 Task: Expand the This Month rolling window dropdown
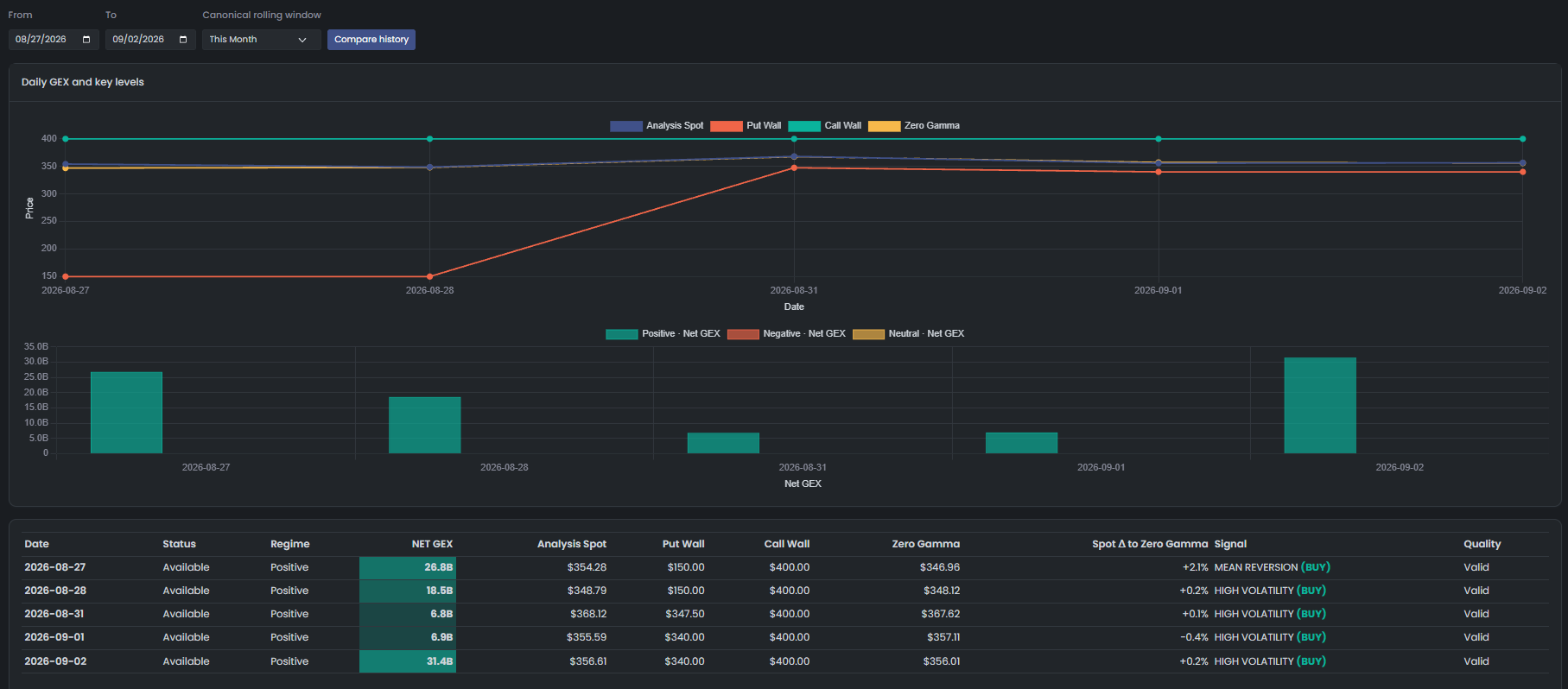pos(261,40)
